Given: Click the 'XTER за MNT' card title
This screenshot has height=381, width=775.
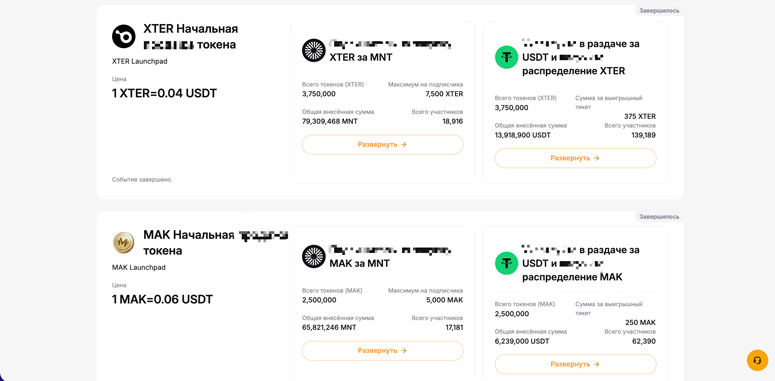Looking at the screenshot, I should pyautogui.click(x=361, y=57).
